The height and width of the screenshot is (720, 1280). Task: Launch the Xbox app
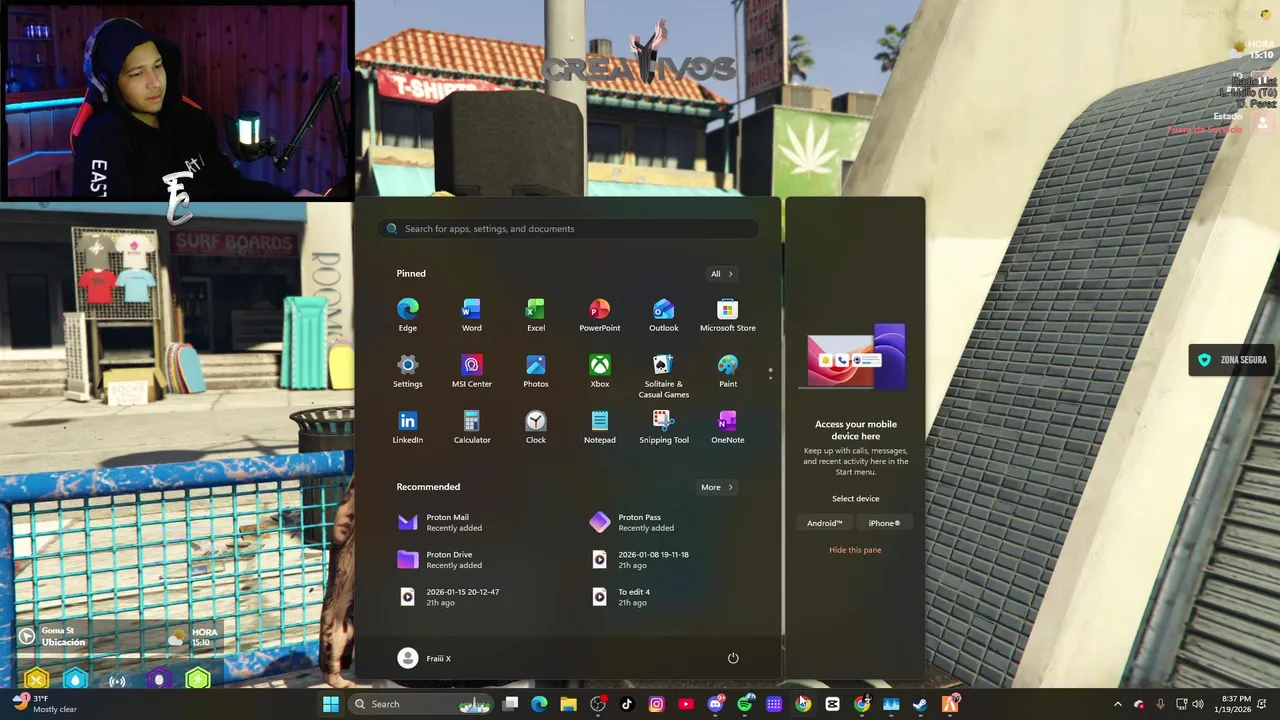599,371
